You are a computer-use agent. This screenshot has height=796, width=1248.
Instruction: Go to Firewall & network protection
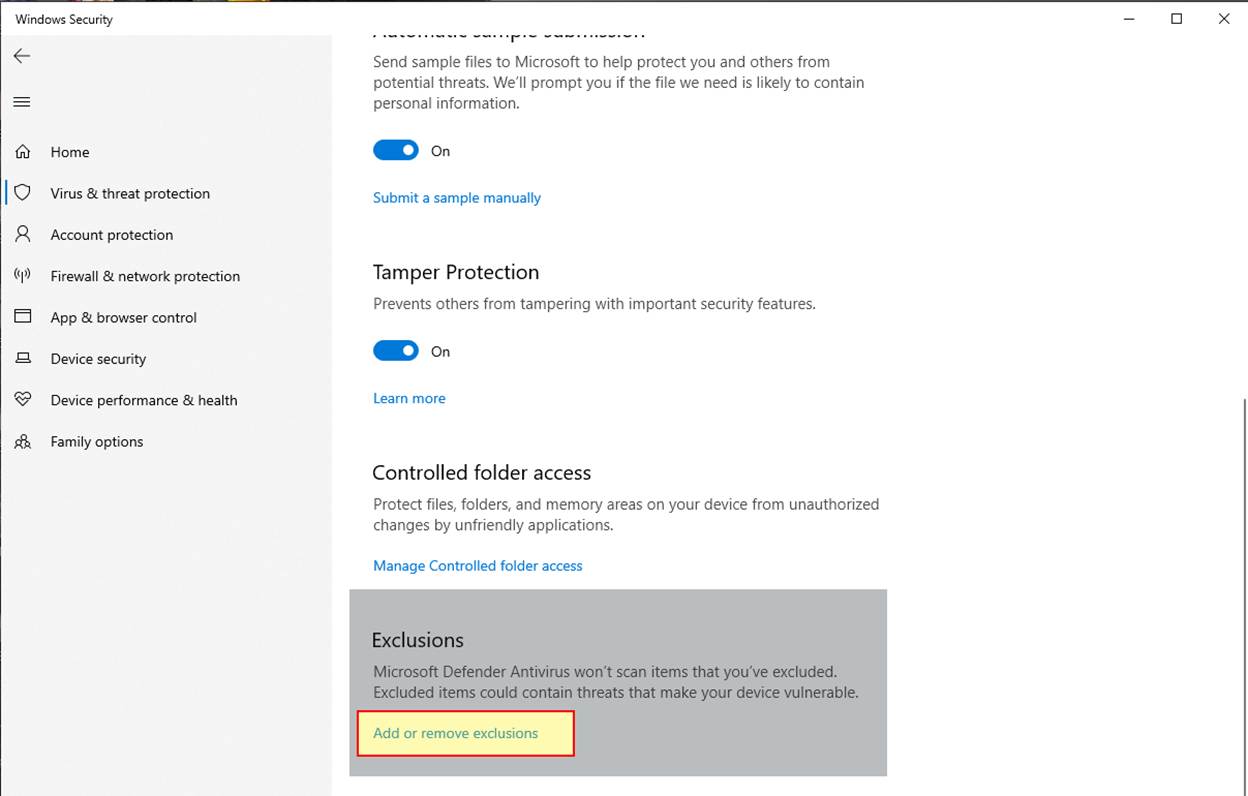point(145,276)
